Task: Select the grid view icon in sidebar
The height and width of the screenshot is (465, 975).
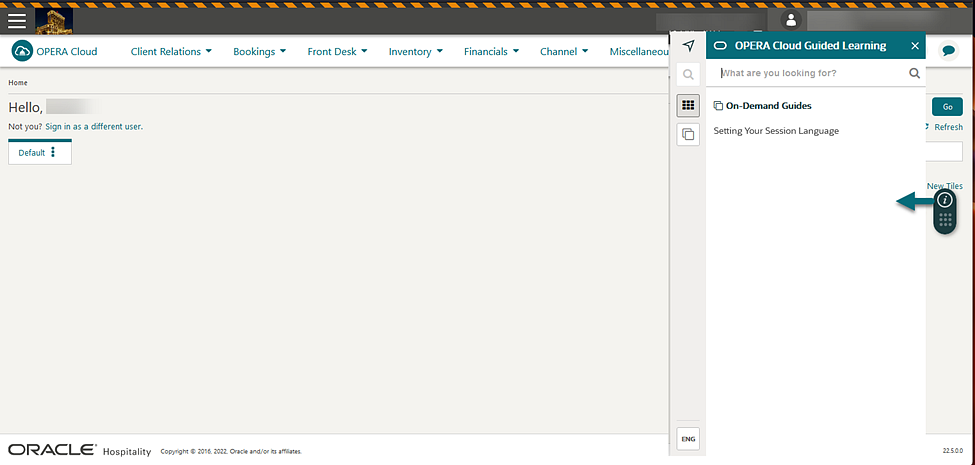Action: [688, 105]
